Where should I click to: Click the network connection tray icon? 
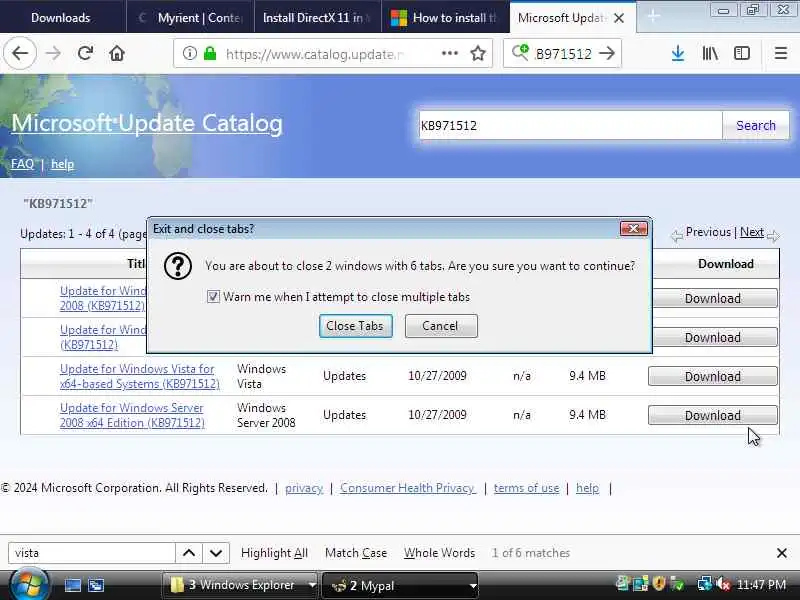point(705,584)
